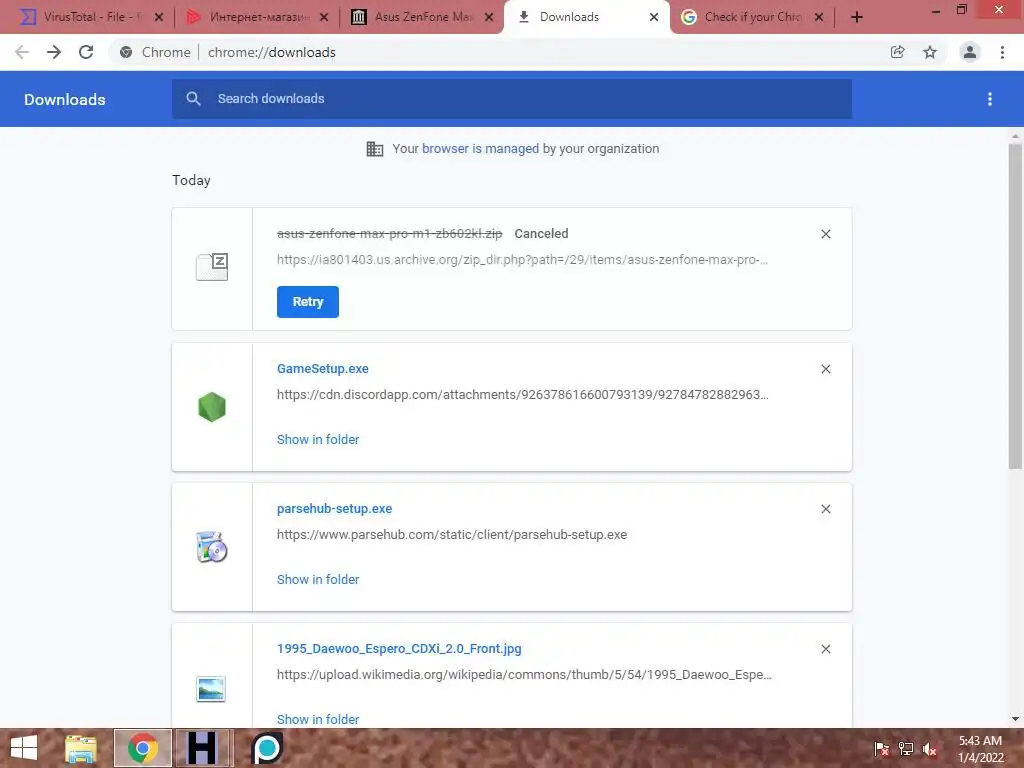Click the chrome://downloads address text
The image size is (1024, 768).
(x=272, y=52)
